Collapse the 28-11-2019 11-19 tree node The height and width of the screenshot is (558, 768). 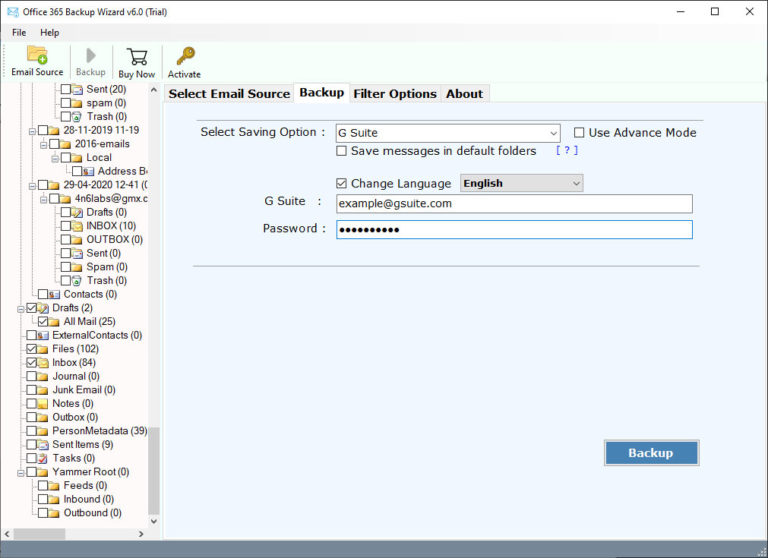pos(32,131)
